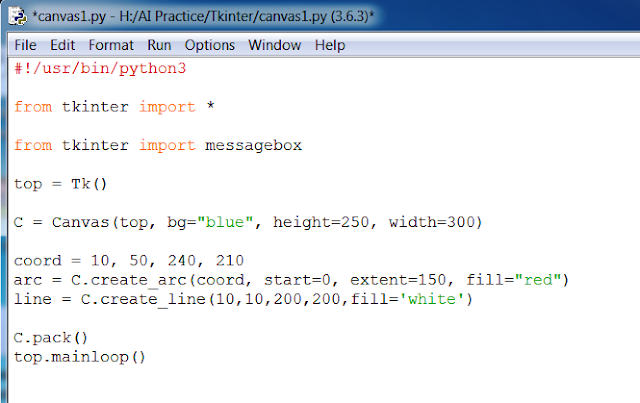Click the word 'messagebox' in import line
The width and height of the screenshot is (640, 403).
coord(253,145)
